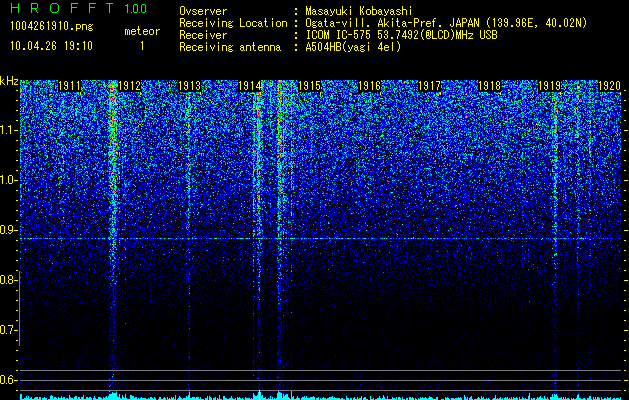Click the 1.0 kHz axis label

point(8,180)
